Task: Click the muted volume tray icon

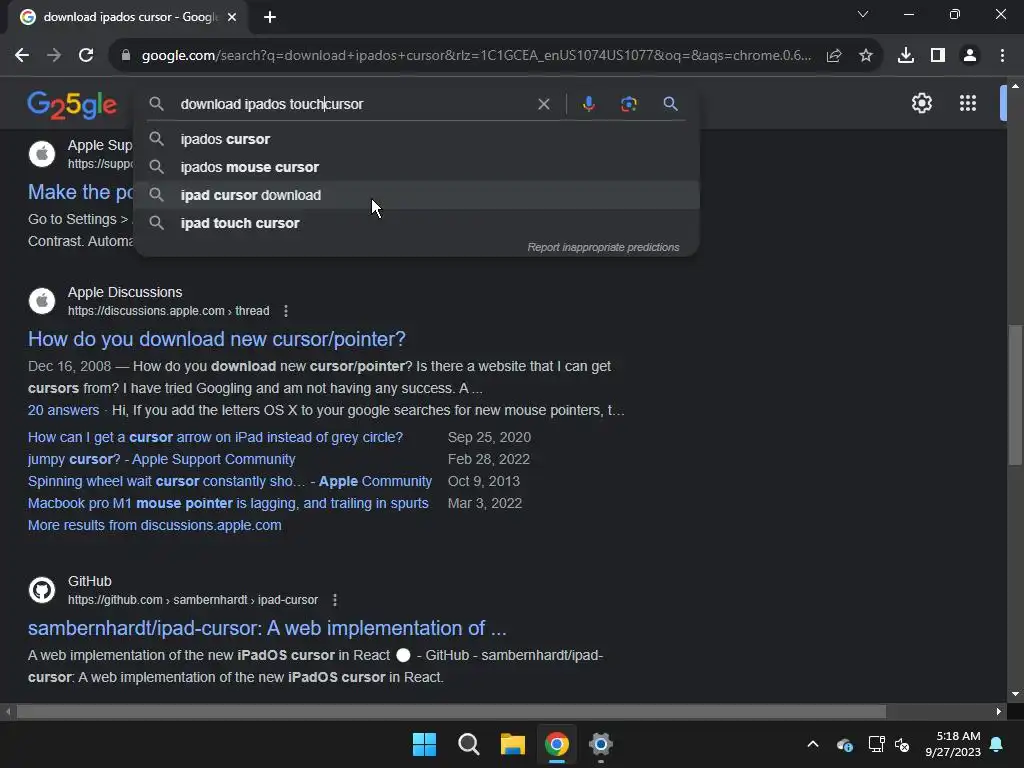Action: pos(903,744)
